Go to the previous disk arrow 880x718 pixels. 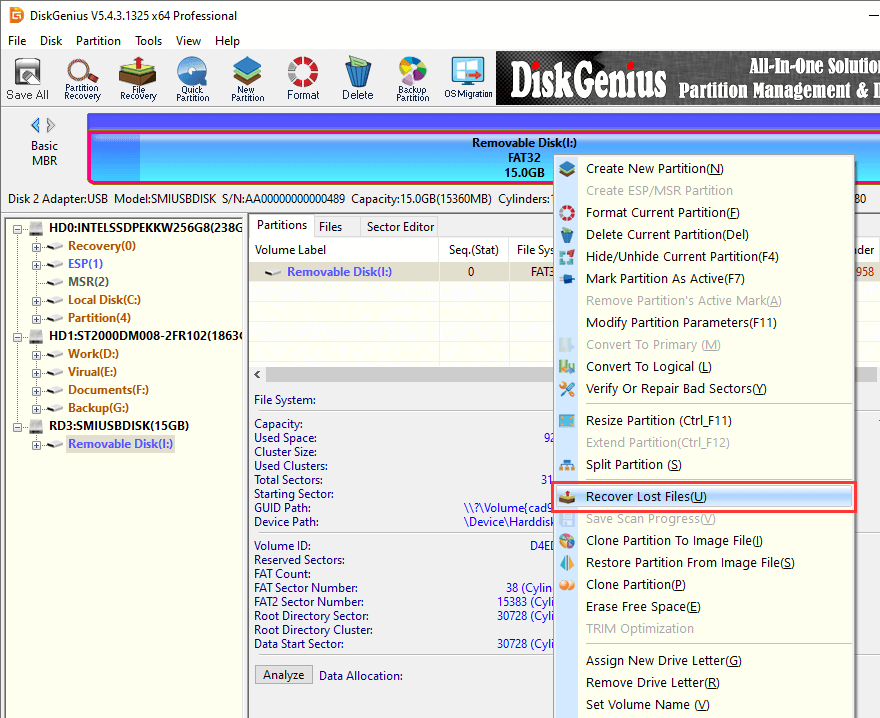point(36,125)
